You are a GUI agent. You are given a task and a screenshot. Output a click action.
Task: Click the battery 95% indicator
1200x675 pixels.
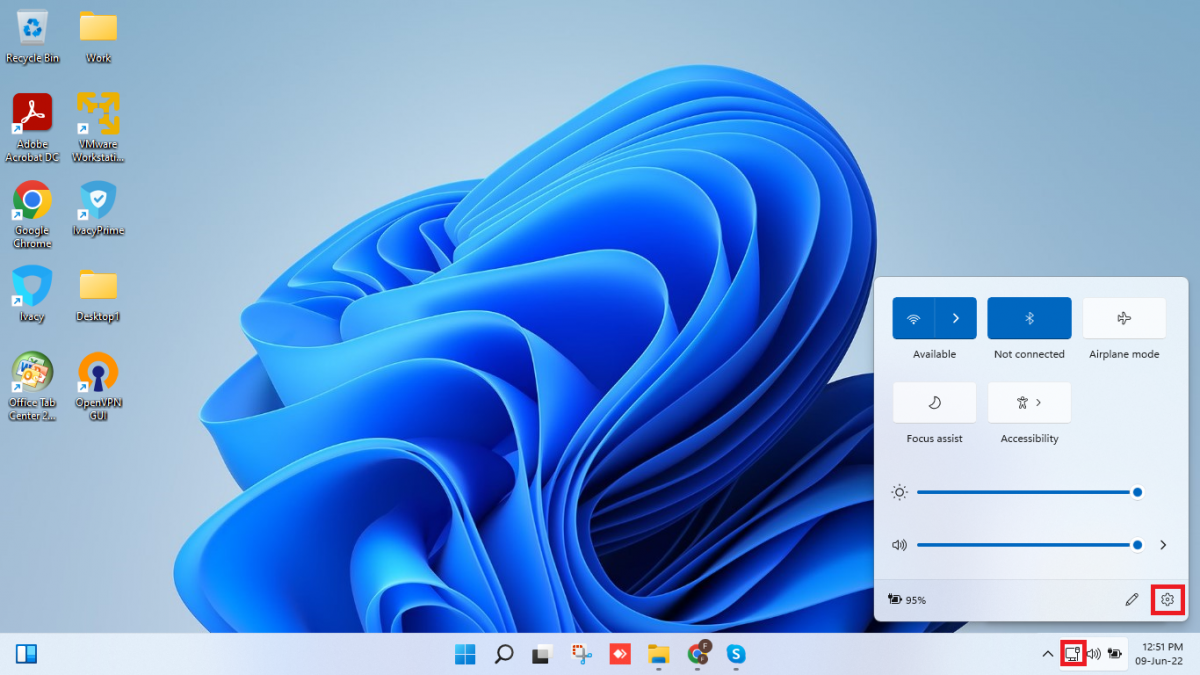[x=906, y=600]
